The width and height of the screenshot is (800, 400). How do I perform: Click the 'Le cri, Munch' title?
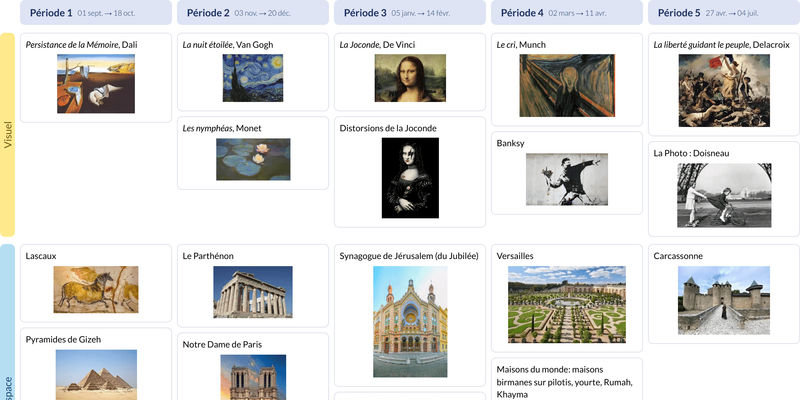(521, 44)
